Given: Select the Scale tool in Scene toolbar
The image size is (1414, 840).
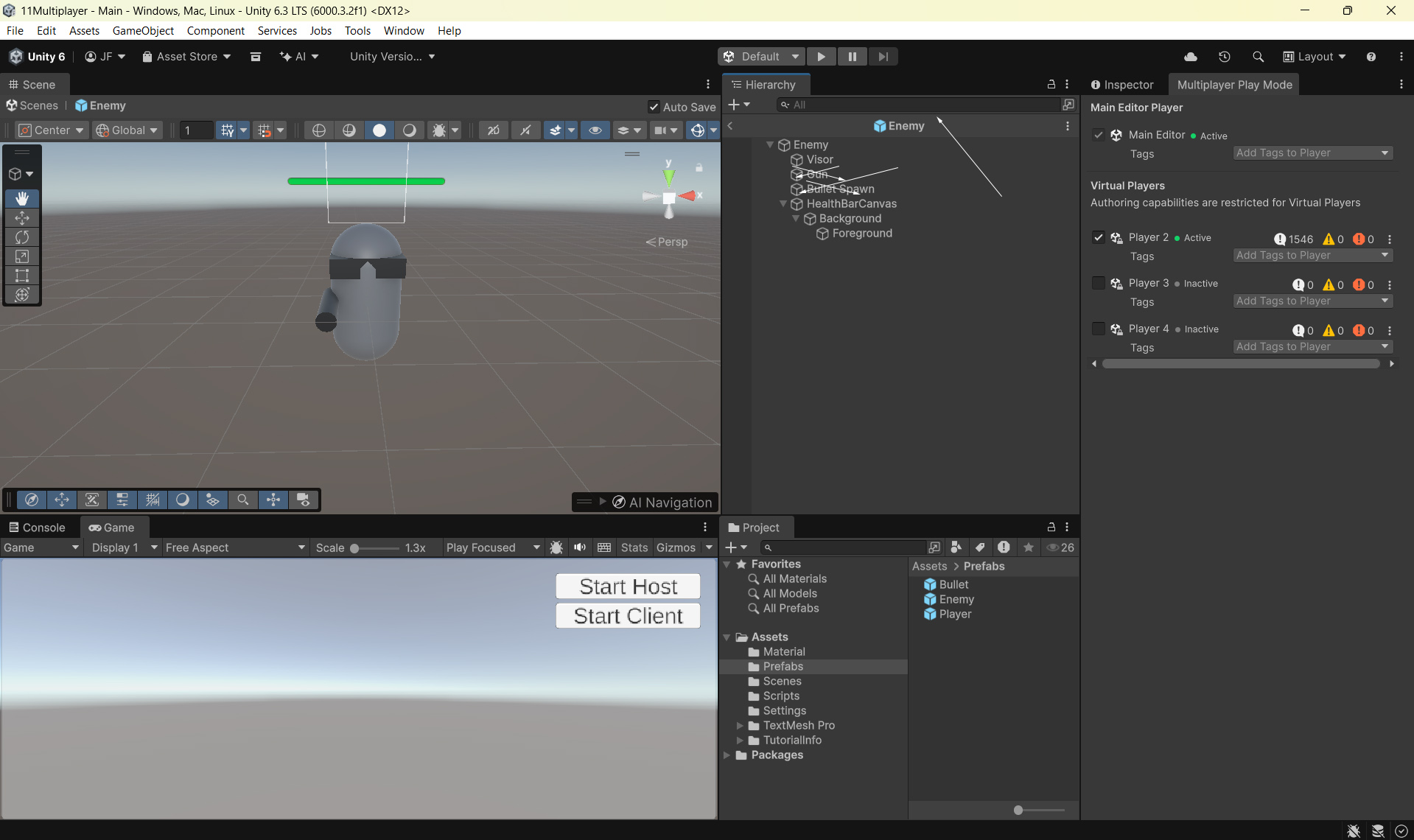Looking at the screenshot, I should 22,256.
